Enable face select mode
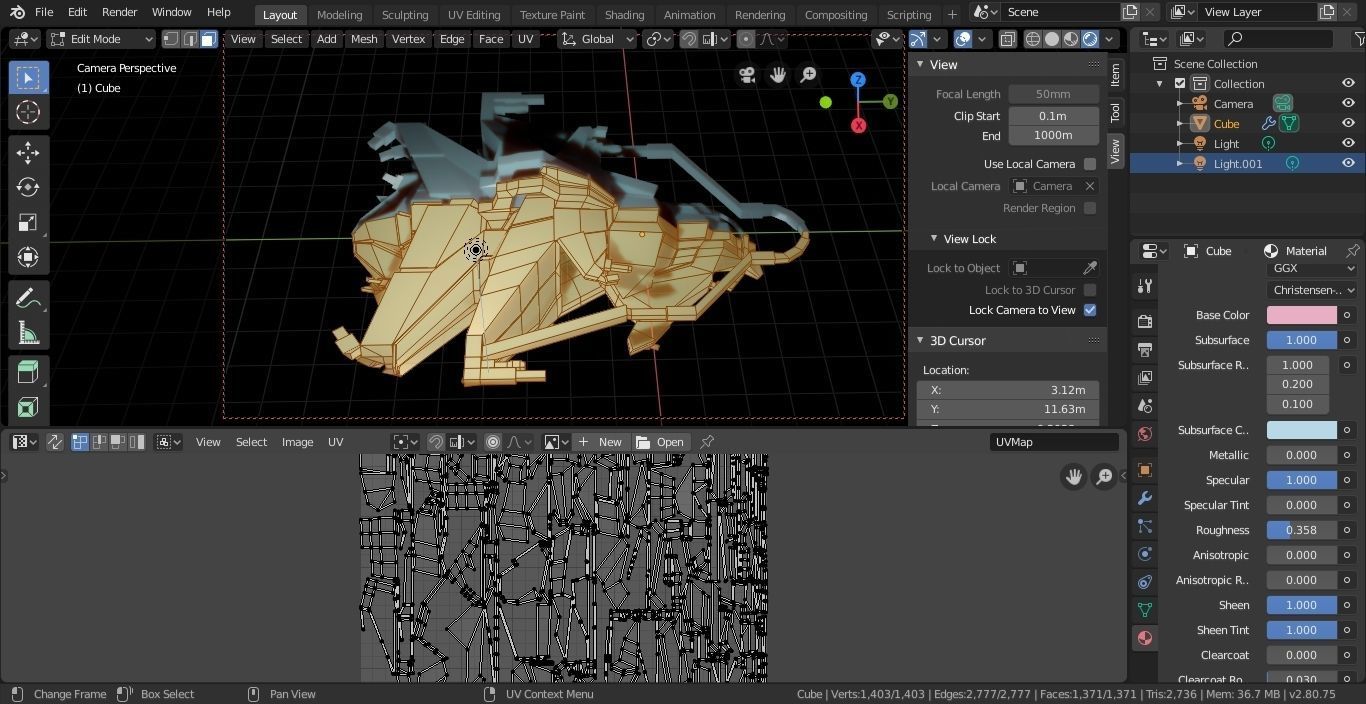Image resolution: width=1366 pixels, height=704 pixels. (x=208, y=39)
